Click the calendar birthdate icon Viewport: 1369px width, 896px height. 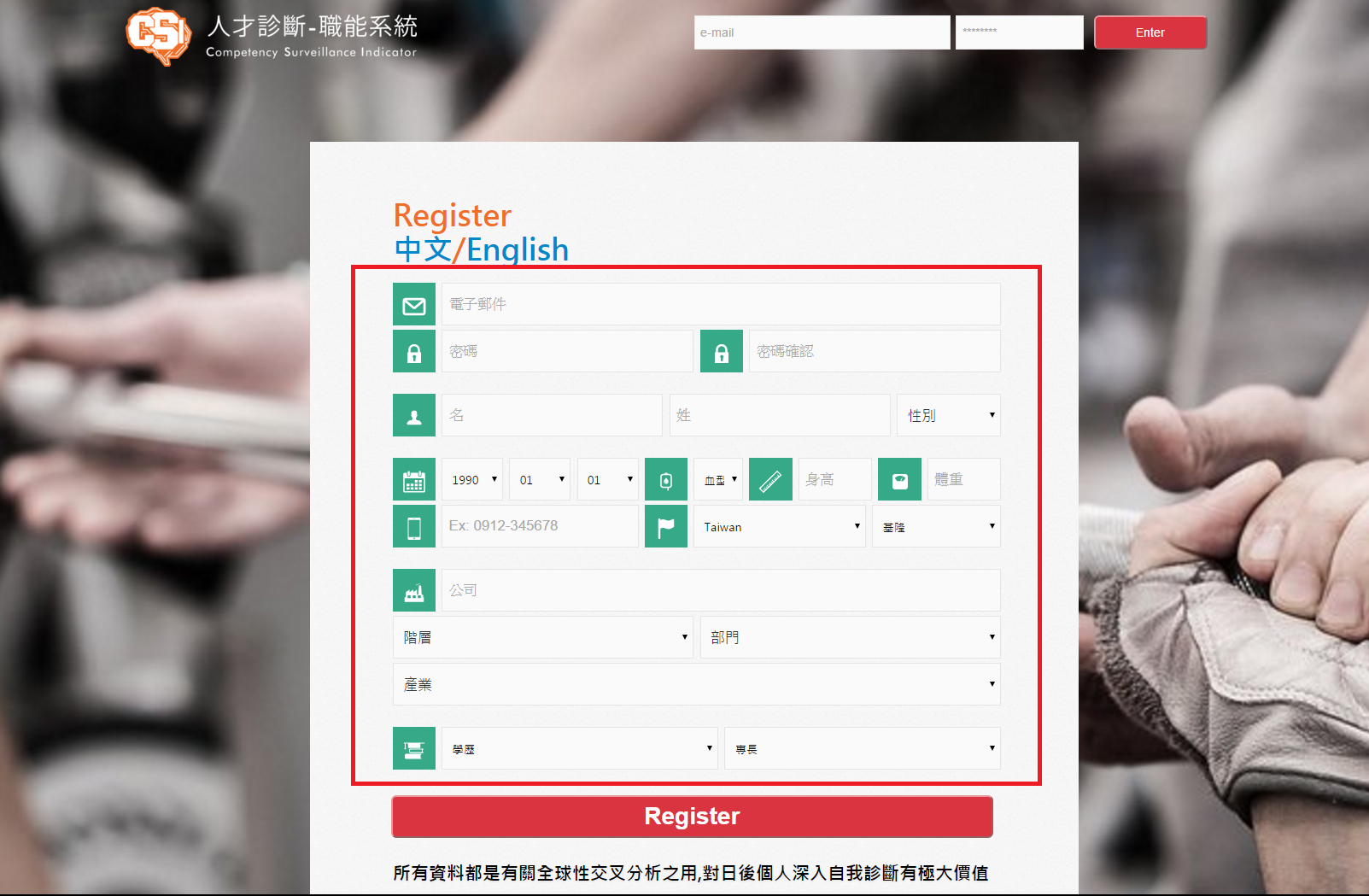tap(414, 480)
